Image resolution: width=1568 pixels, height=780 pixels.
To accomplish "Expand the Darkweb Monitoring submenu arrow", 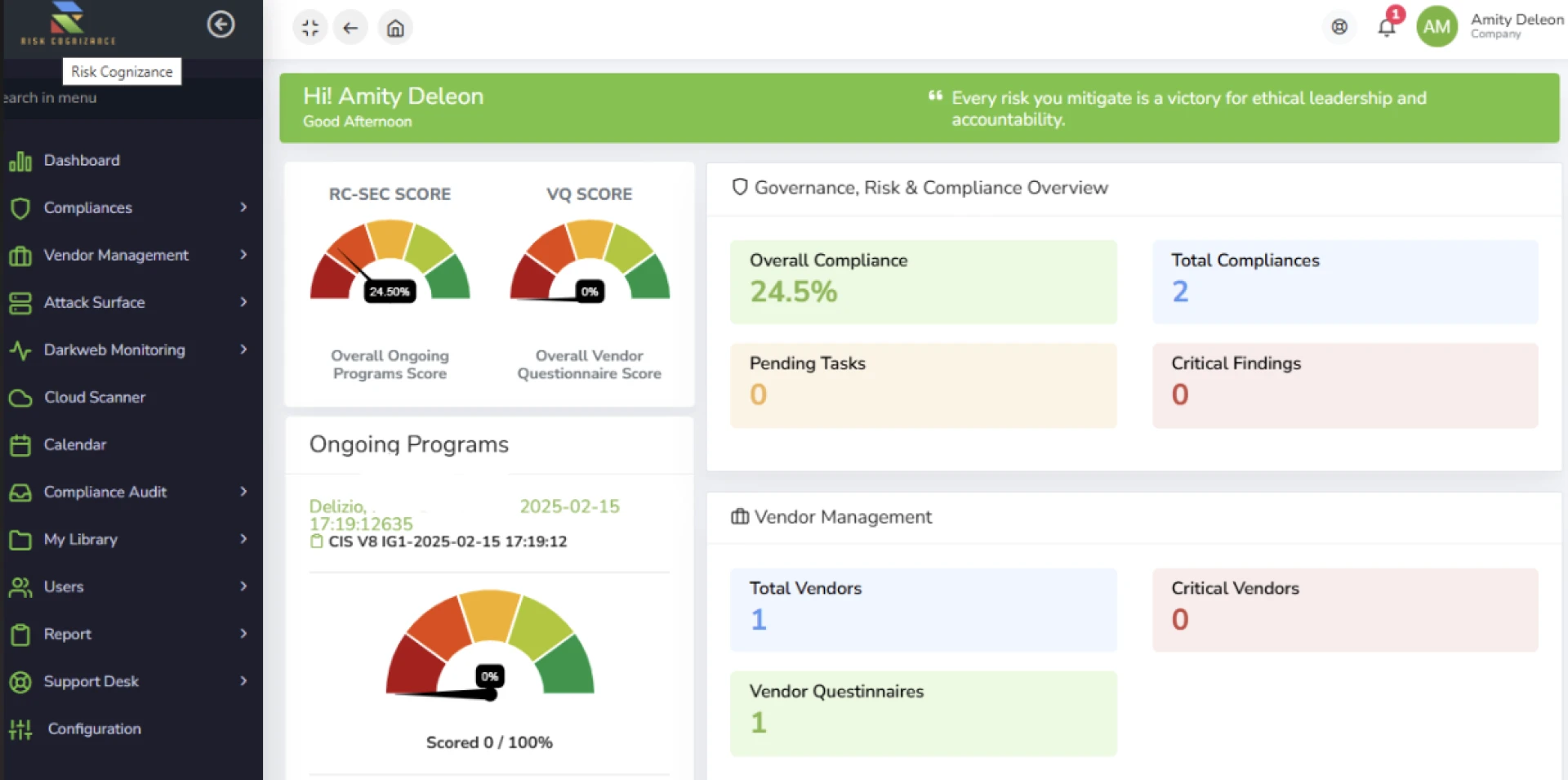I will click(243, 350).
